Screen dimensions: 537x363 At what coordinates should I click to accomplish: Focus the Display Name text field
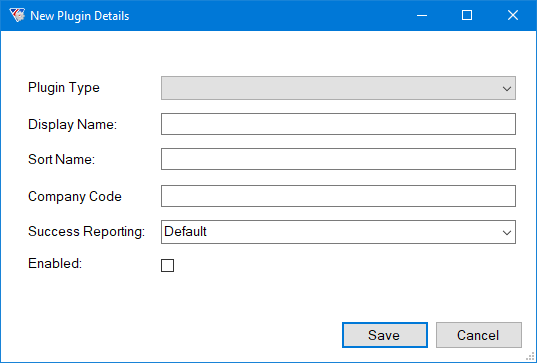(x=338, y=124)
